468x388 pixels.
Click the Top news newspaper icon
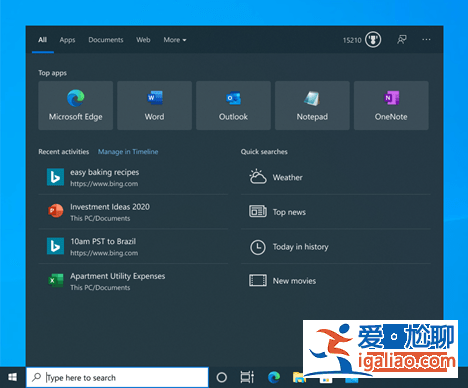click(258, 212)
